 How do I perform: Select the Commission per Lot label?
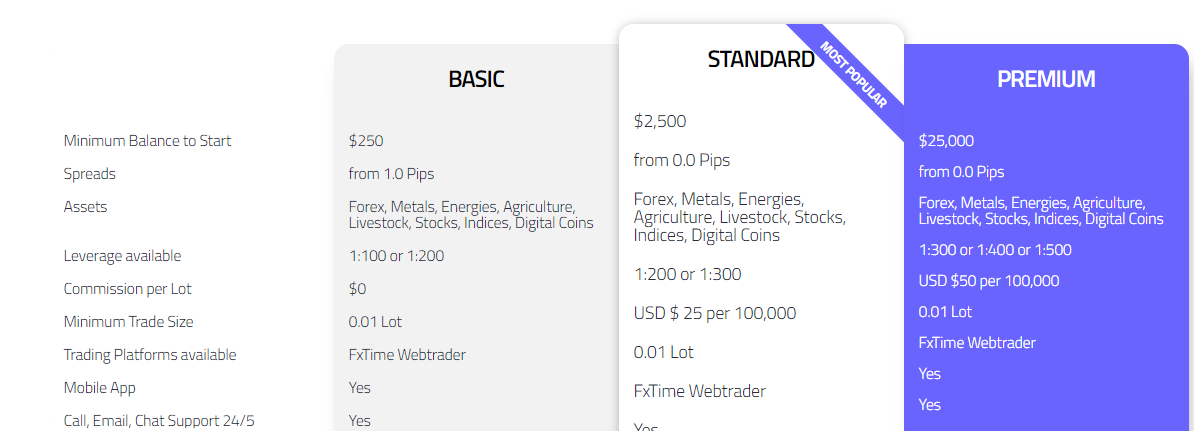[128, 289]
